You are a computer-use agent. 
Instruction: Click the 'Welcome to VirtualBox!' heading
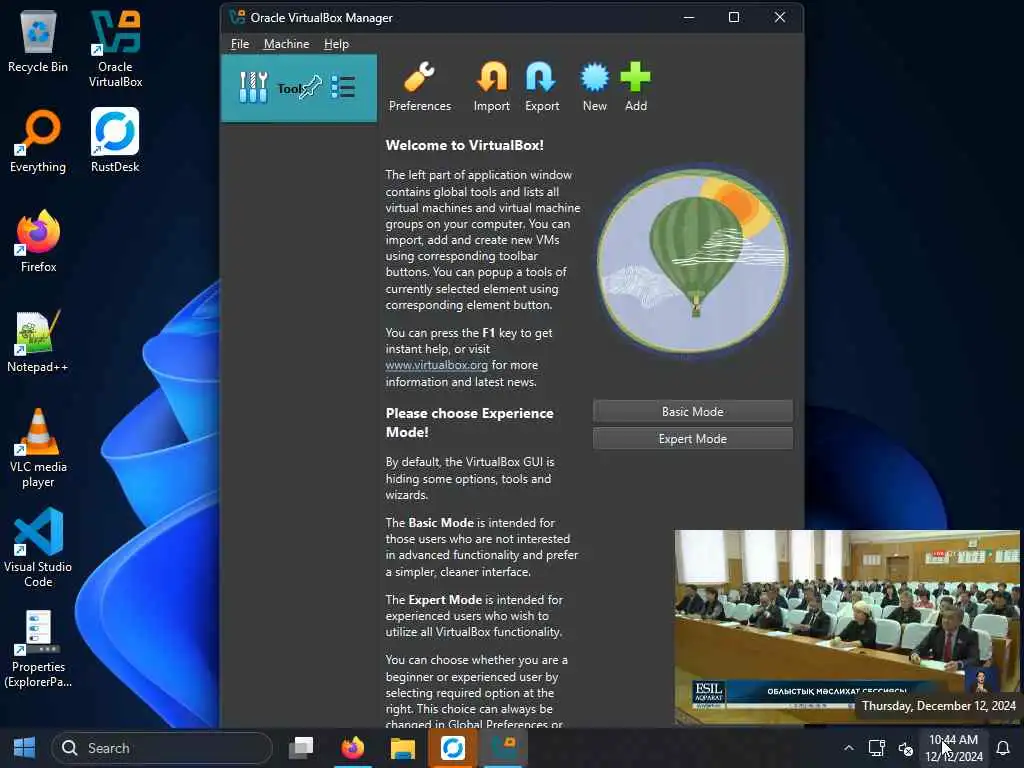pyautogui.click(x=464, y=145)
